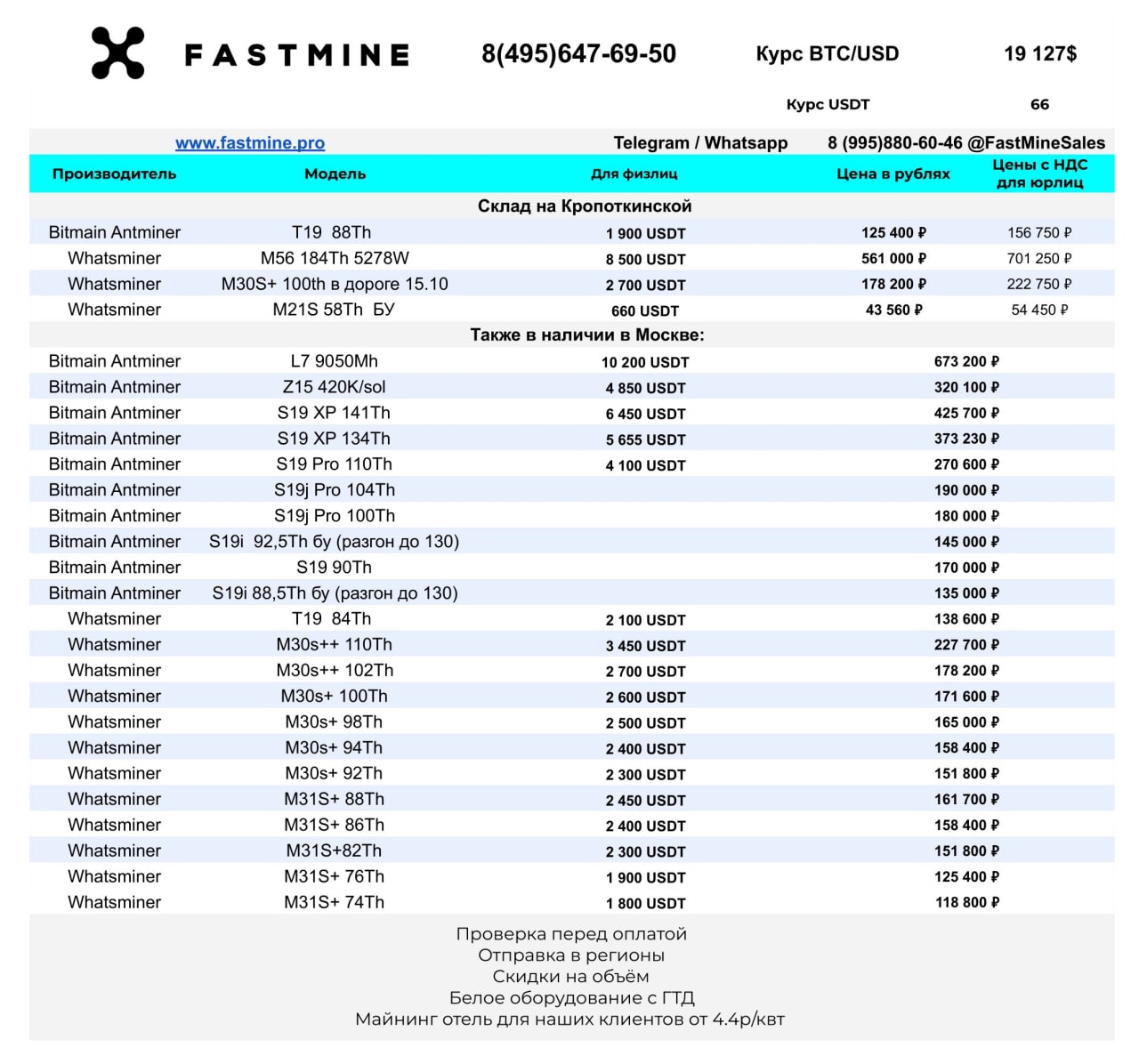Click the M31S+82Th model cell
1139x1064 pixels.
pos(334,850)
